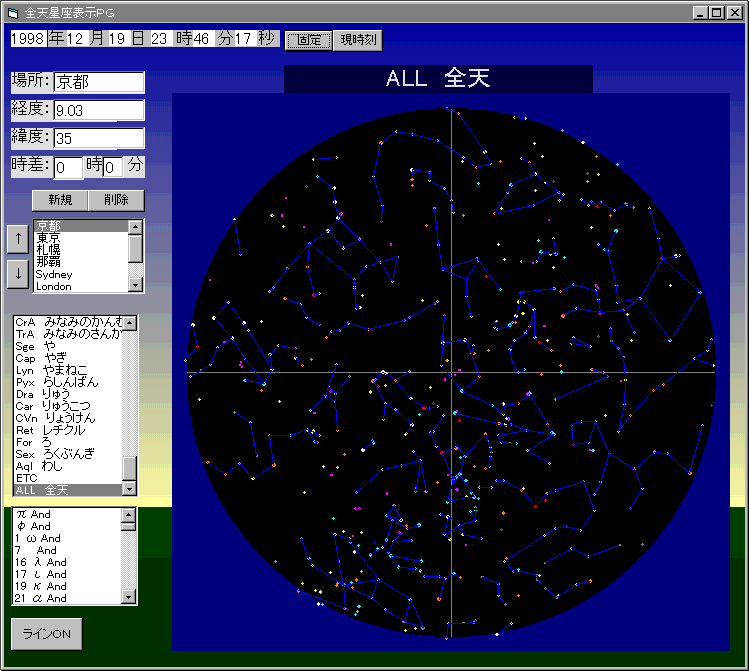Image resolution: width=749 pixels, height=671 pixels.
Task: Select Ret レチクル constellation
Action: 68,430
